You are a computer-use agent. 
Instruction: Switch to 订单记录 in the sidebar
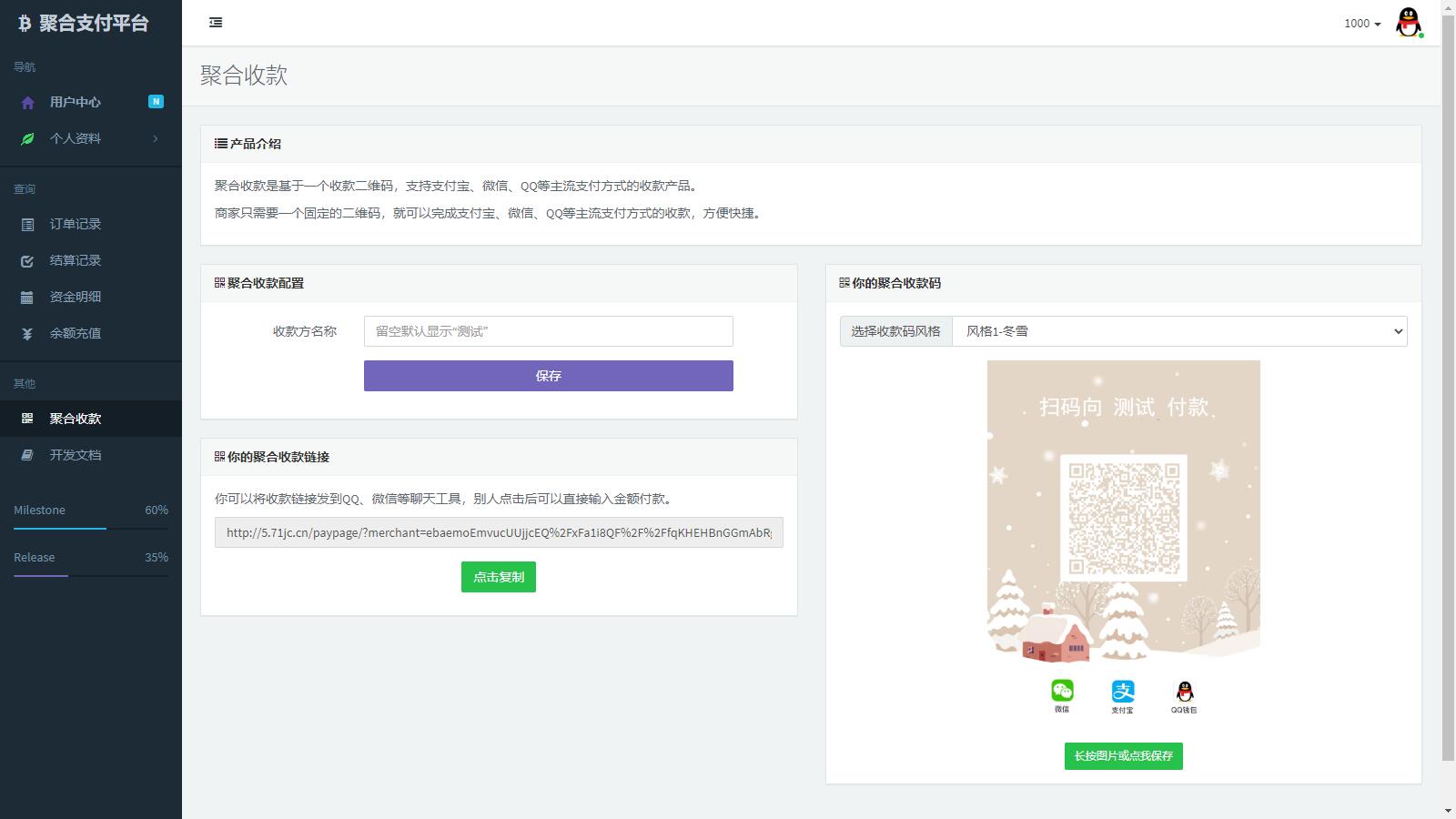point(76,224)
